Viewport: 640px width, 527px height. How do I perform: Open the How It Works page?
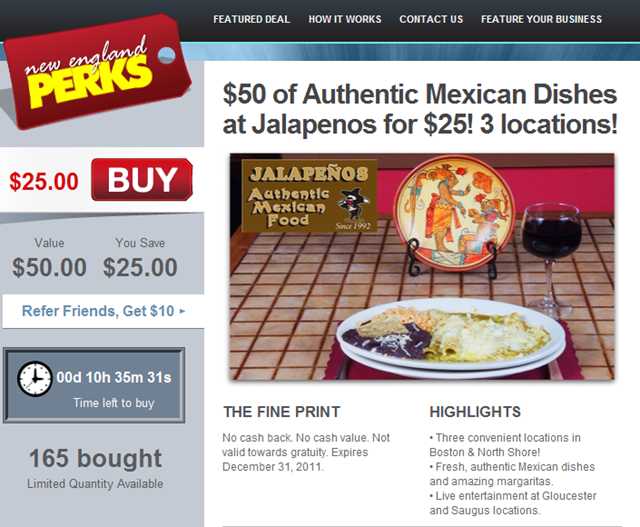345,19
